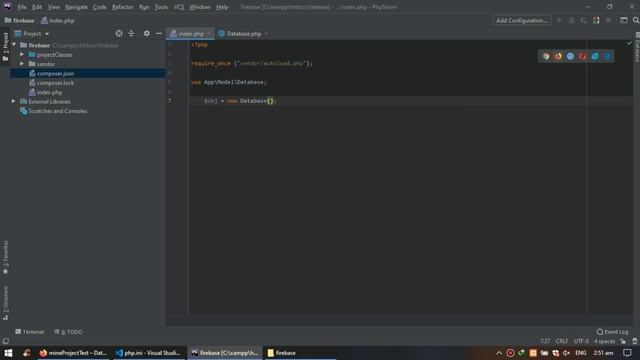Toggle read-only lock icon in status bar
This screenshot has height=360, width=640.
pyautogui.click(x=623, y=341)
